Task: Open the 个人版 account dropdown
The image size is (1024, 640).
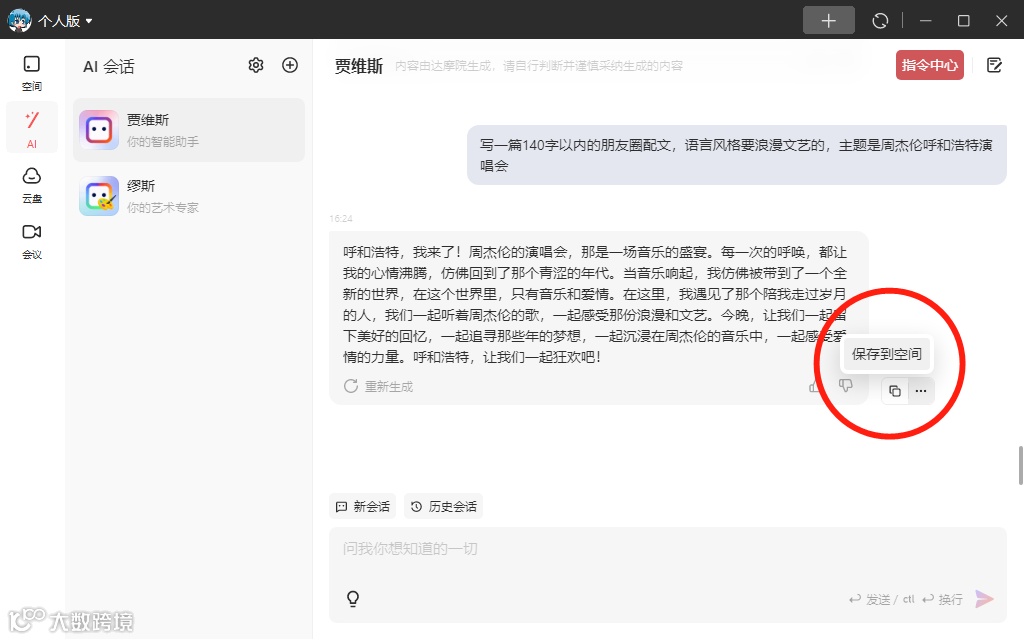Action: click(x=65, y=21)
